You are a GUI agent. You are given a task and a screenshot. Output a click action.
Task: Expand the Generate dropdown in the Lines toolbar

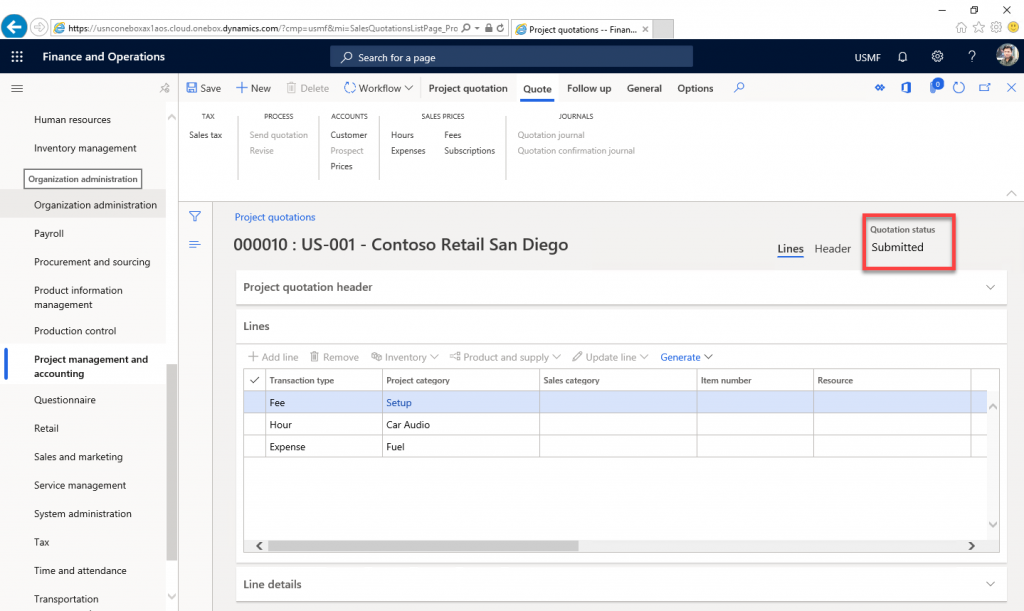pos(686,357)
